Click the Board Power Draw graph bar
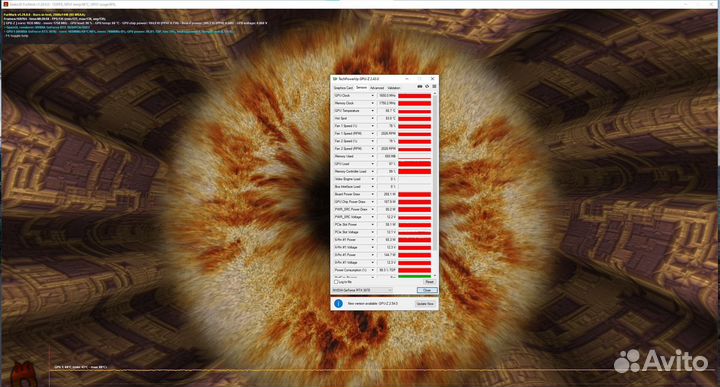Screen dimensions: 720x387 coord(414,194)
